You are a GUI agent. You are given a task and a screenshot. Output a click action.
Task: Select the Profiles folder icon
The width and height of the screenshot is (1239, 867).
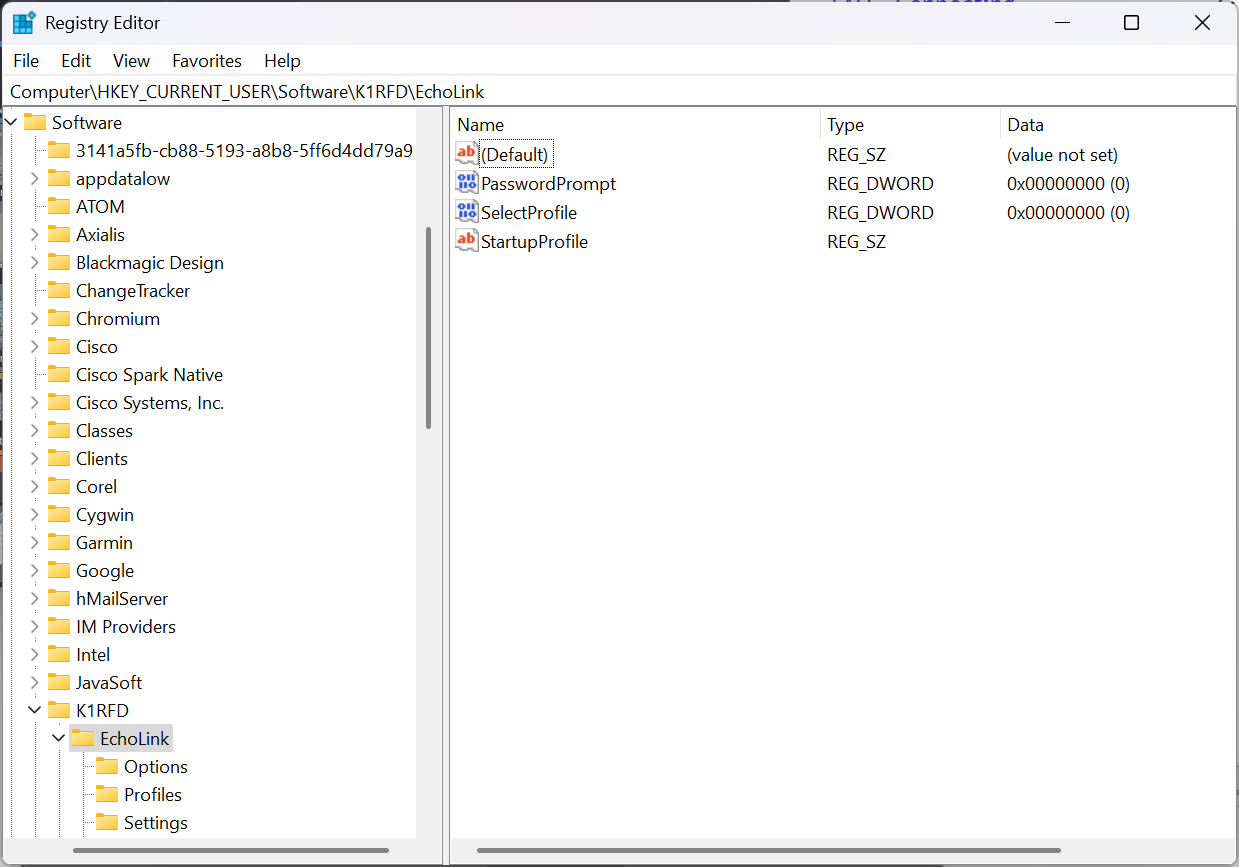(107, 795)
